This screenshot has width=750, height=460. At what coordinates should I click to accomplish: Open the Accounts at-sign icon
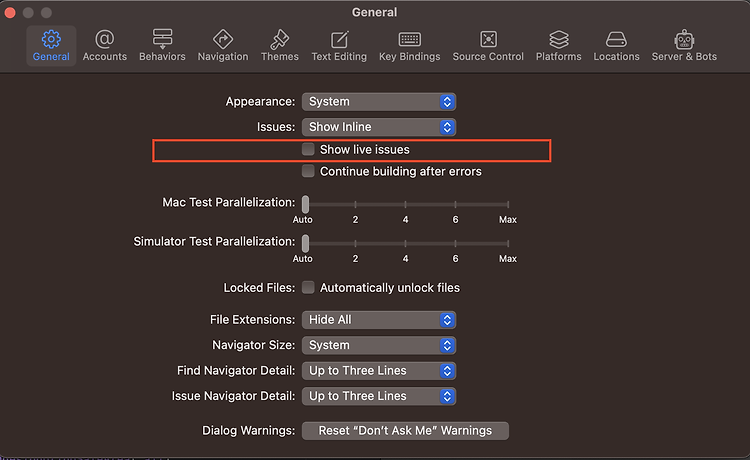click(104, 39)
